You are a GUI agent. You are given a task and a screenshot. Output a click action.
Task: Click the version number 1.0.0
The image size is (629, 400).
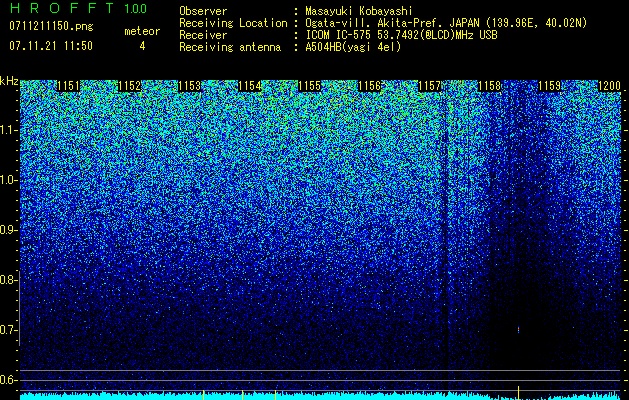(x=136, y=9)
